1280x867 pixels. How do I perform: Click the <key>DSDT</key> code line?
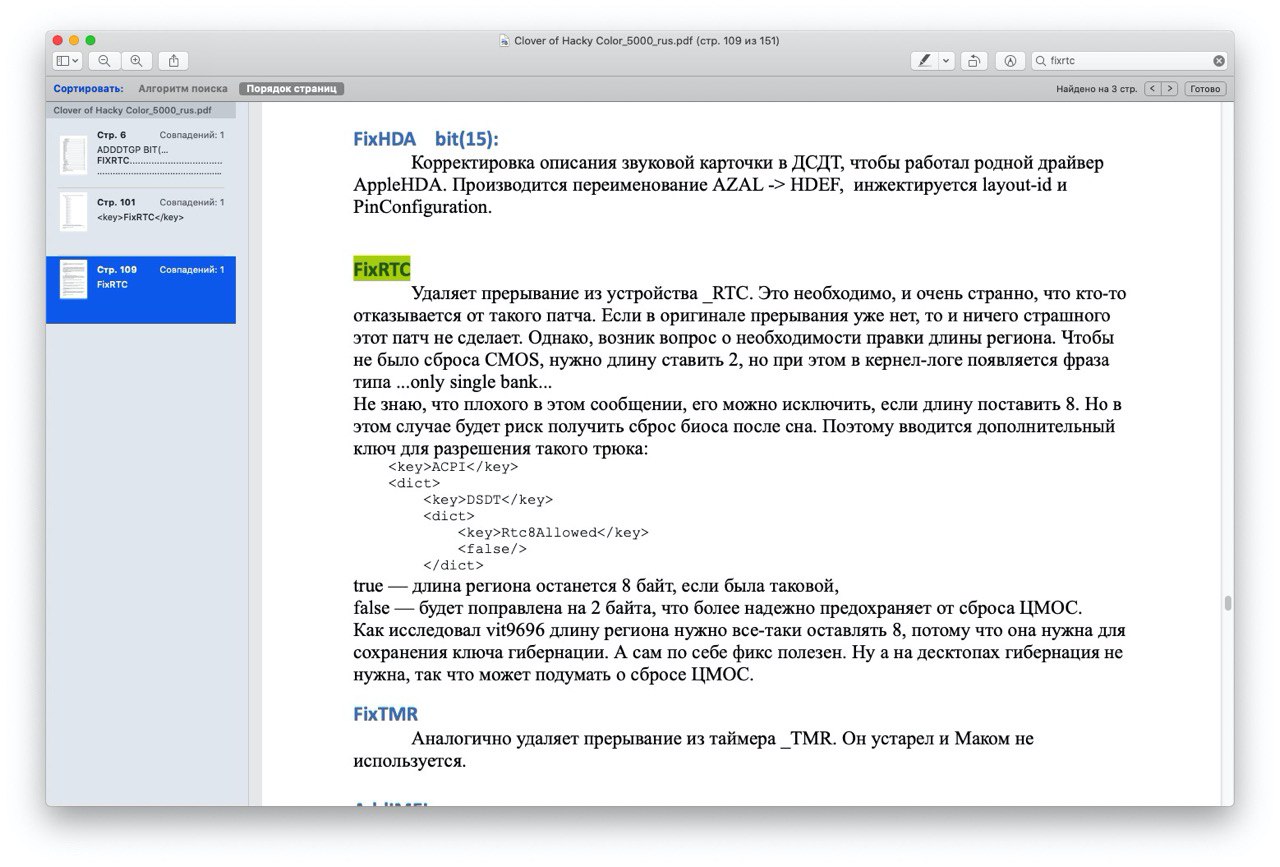click(488, 499)
